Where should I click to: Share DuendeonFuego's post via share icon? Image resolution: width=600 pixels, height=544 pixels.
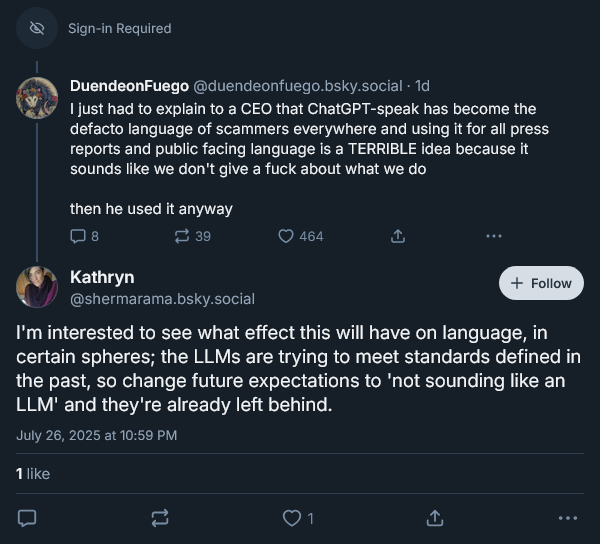click(397, 236)
